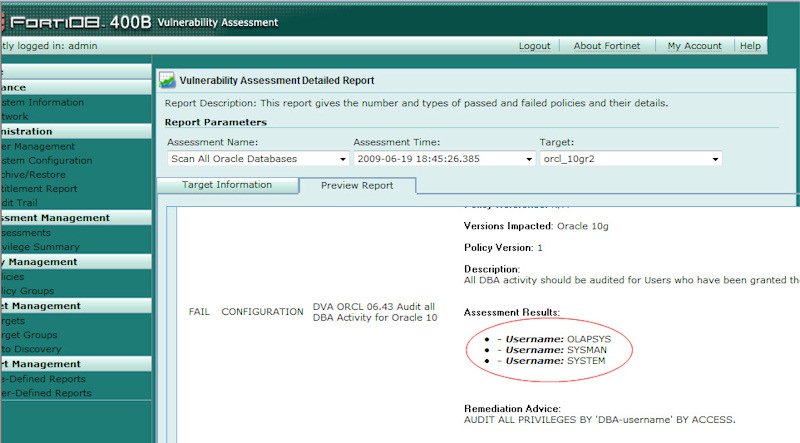The height and width of the screenshot is (443, 800).
Task: Collapse the Assessment Management section header
Action: coord(76,217)
